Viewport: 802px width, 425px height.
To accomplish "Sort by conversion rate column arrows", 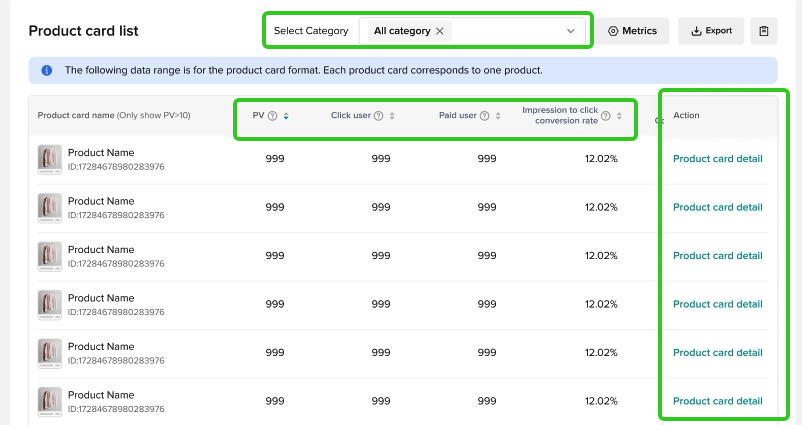I will (620, 116).
